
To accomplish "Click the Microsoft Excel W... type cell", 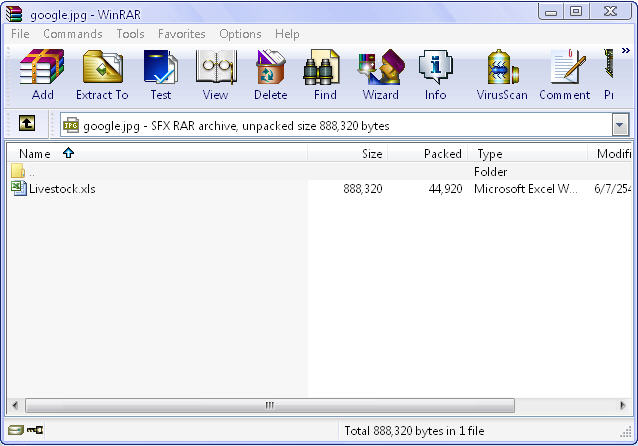I will [x=525, y=189].
